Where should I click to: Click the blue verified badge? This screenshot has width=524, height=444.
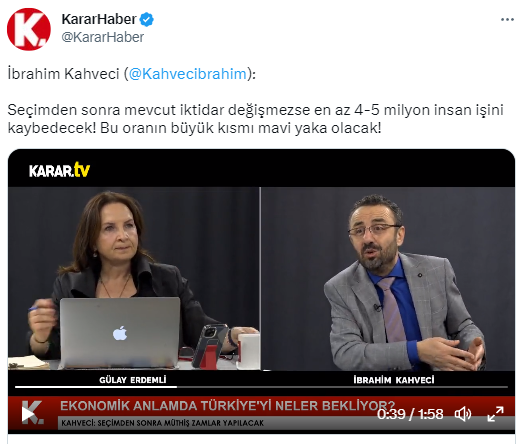click(146, 19)
